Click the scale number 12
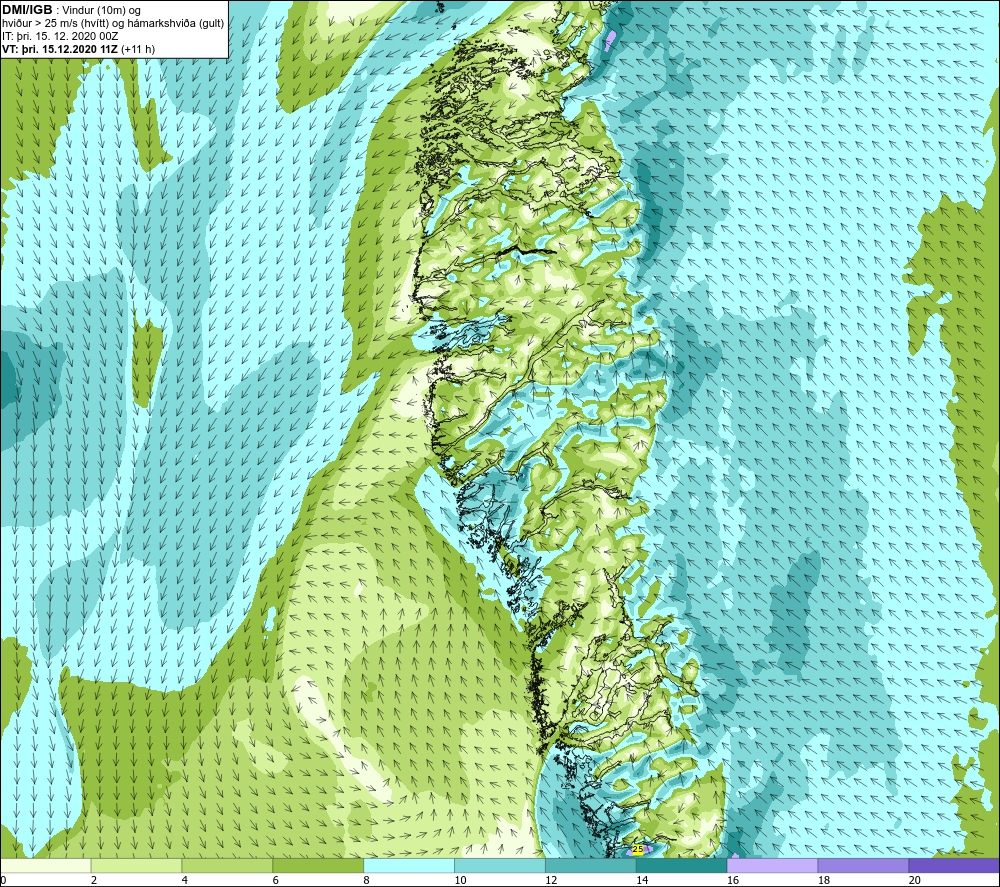 (x=551, y=880)
